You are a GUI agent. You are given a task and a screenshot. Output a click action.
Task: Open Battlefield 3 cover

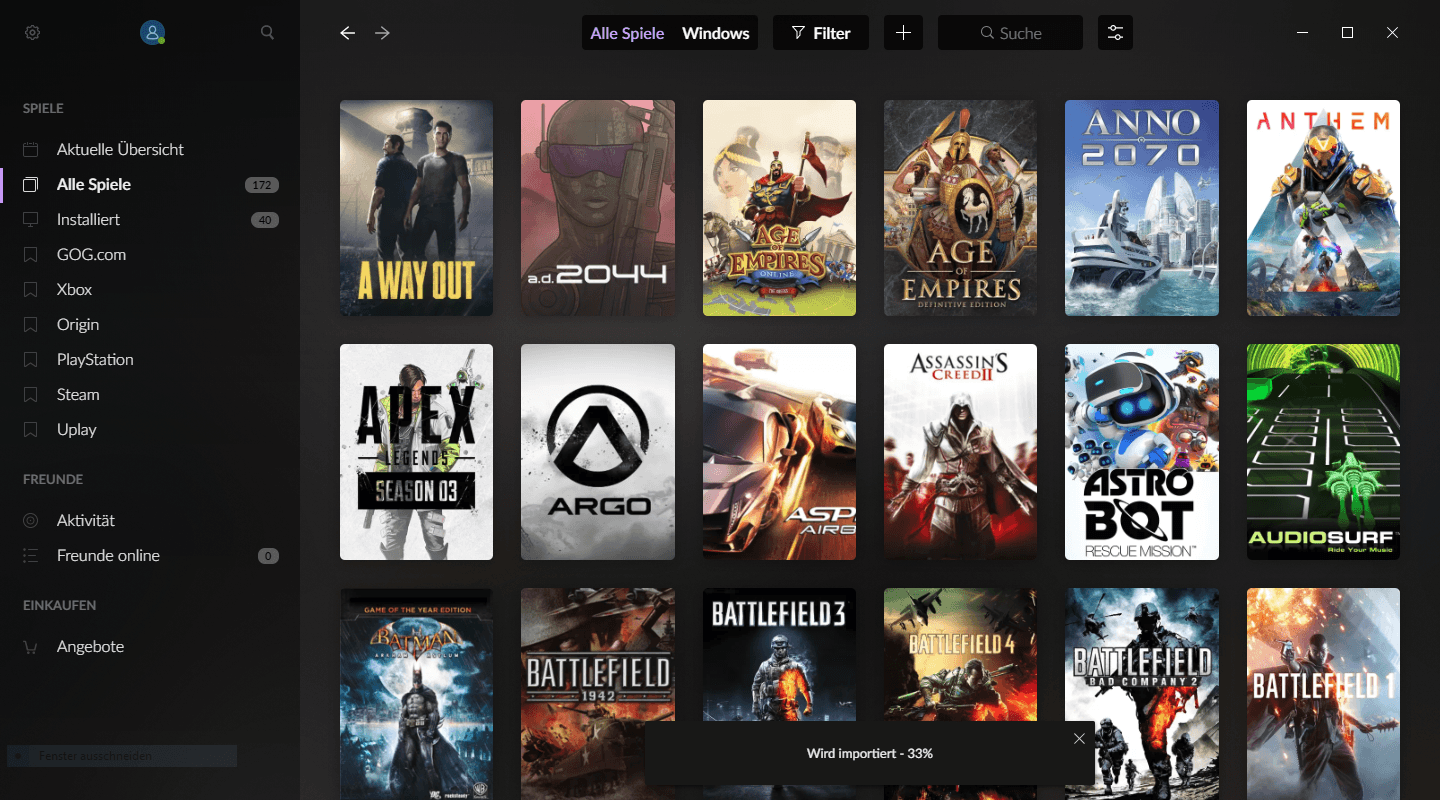click(x=779, y=655)
